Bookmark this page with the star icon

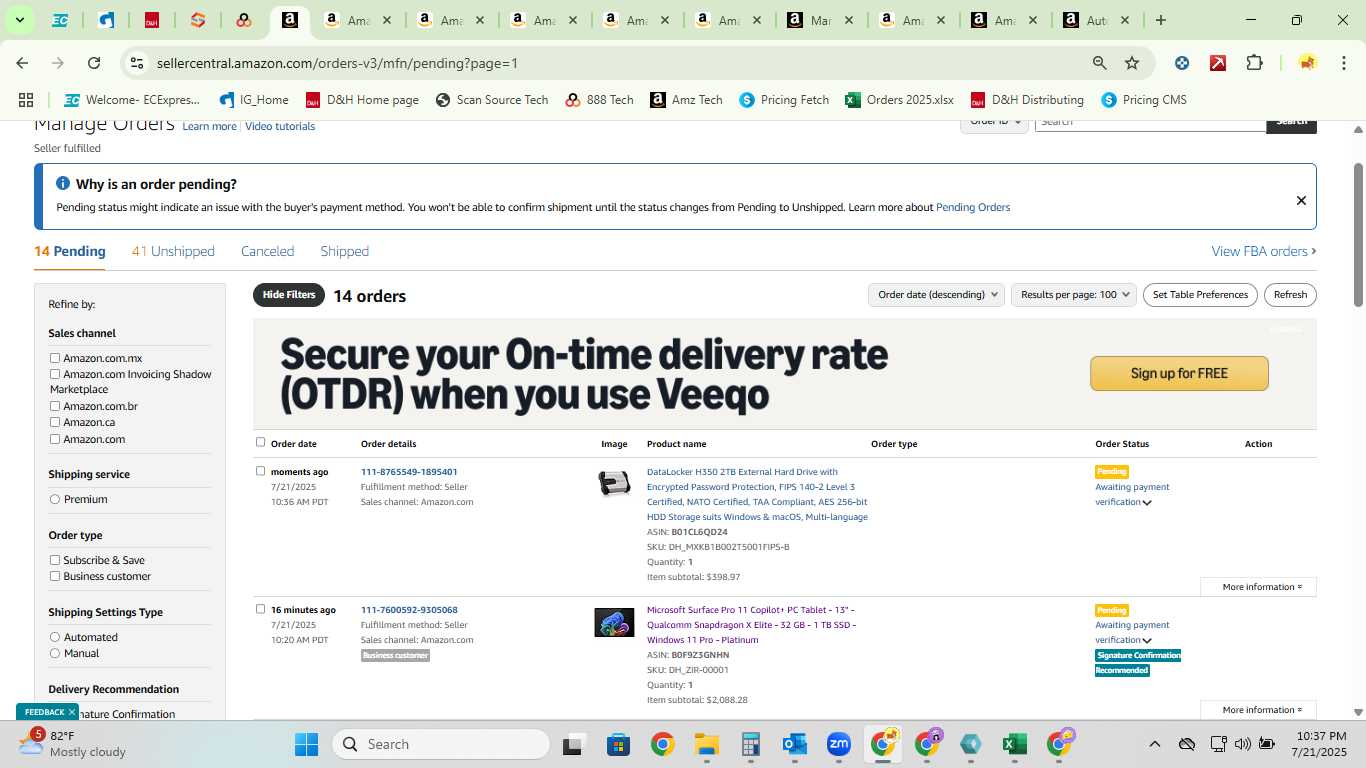coord(1132,63)
